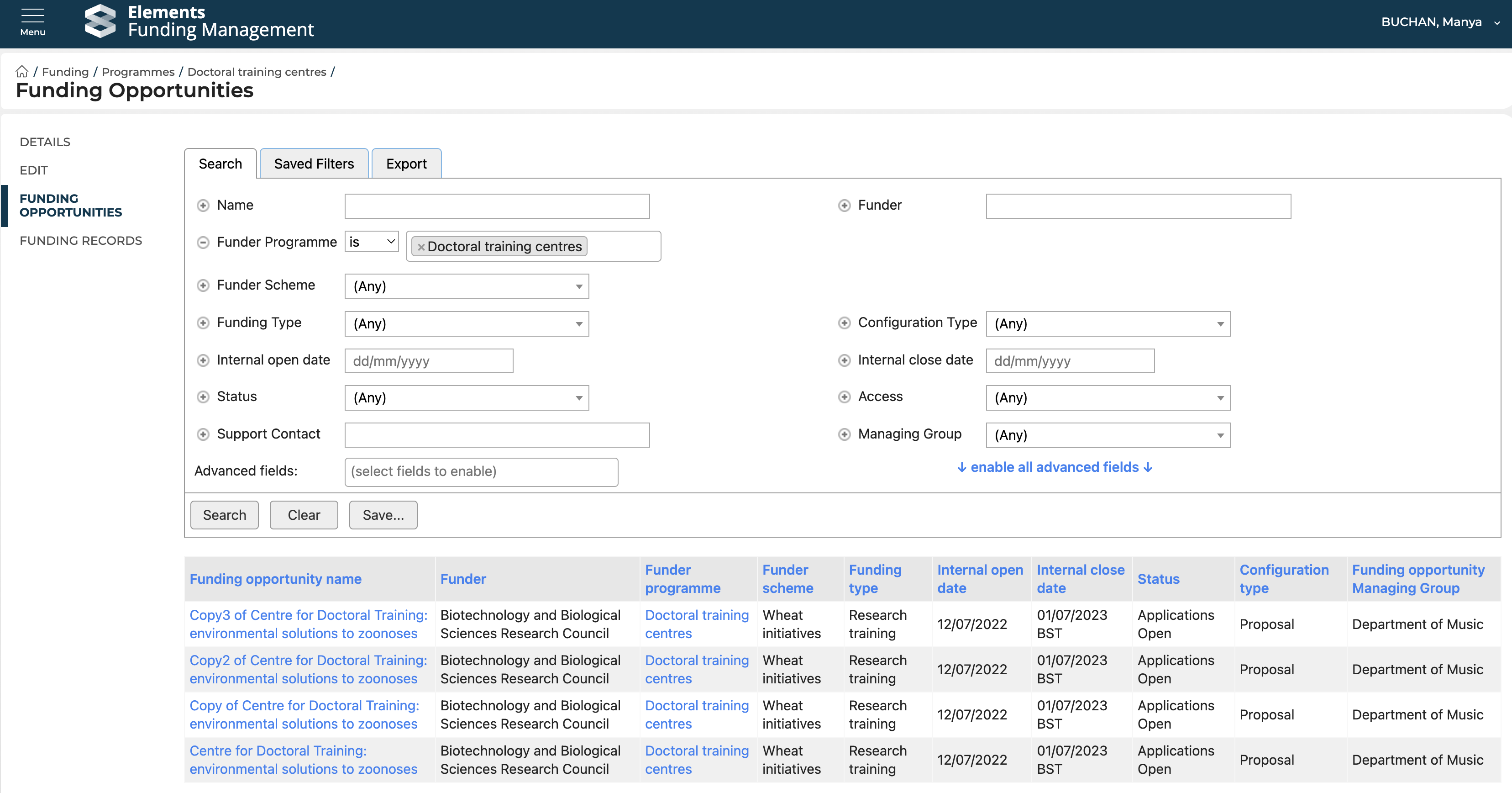
Task: Click the home icon in breadcrumb
Action: pos(22,72)
